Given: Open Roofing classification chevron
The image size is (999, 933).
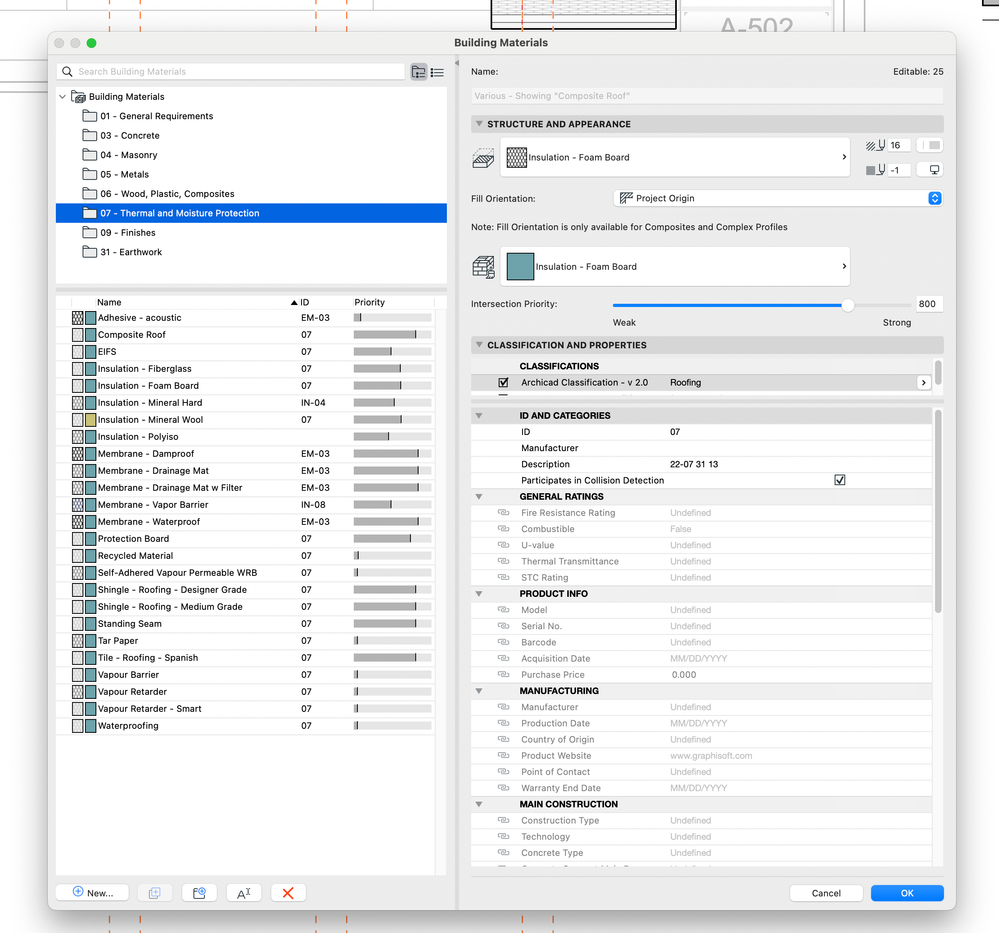Looking at the screenshot, I should coord(923,382).
